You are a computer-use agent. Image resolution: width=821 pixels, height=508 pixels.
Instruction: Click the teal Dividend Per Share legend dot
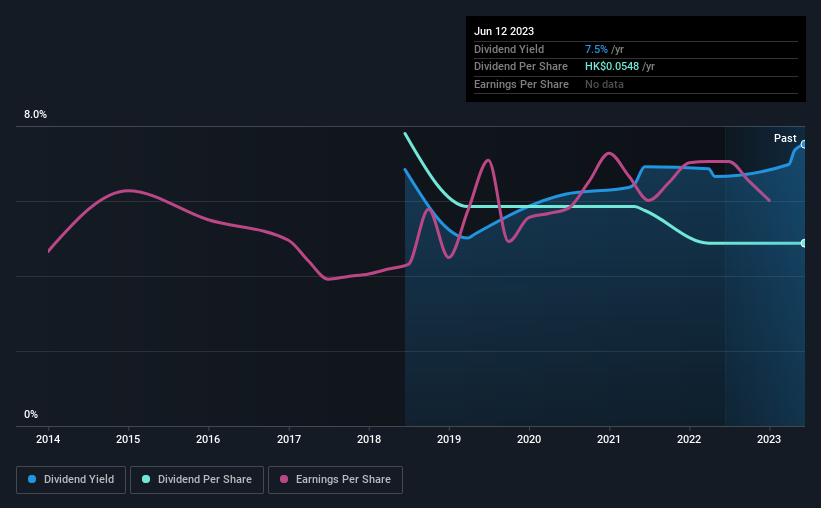coord(146,479)
